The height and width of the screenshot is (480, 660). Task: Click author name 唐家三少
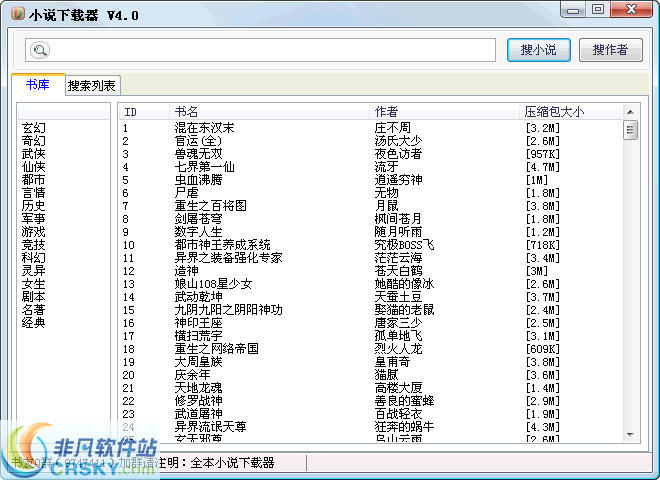point(398,323)
